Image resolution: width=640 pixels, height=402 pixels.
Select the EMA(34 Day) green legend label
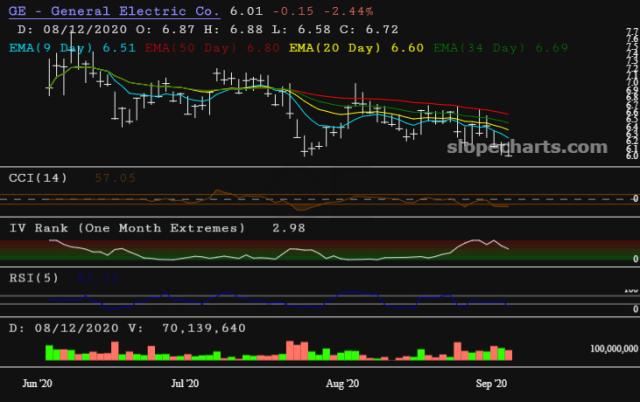[x=478, y=46]
